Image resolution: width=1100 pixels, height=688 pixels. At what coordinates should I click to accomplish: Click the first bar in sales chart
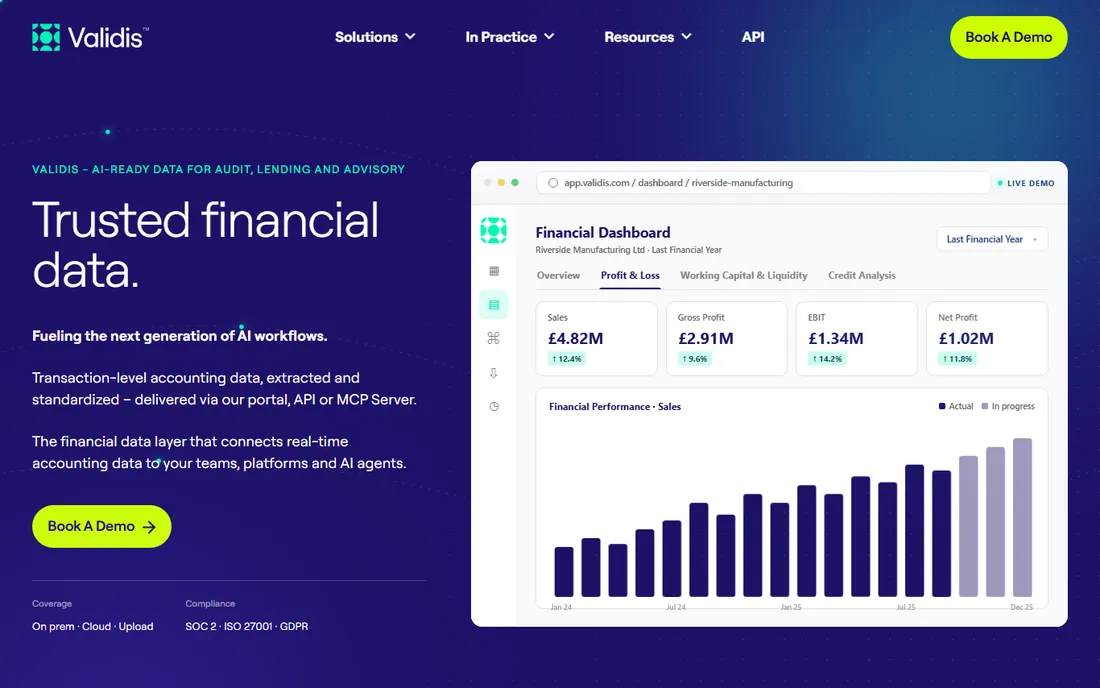[563, 572]
